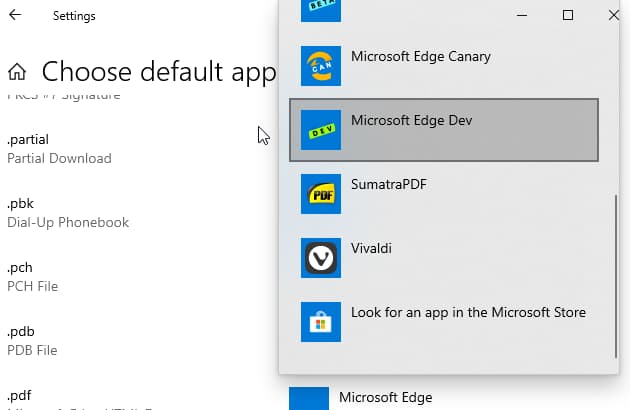Screen dimensions: 630x410
Task: Select Microsoft Edge Dev as default app
Action: click(x=411, y=121)
